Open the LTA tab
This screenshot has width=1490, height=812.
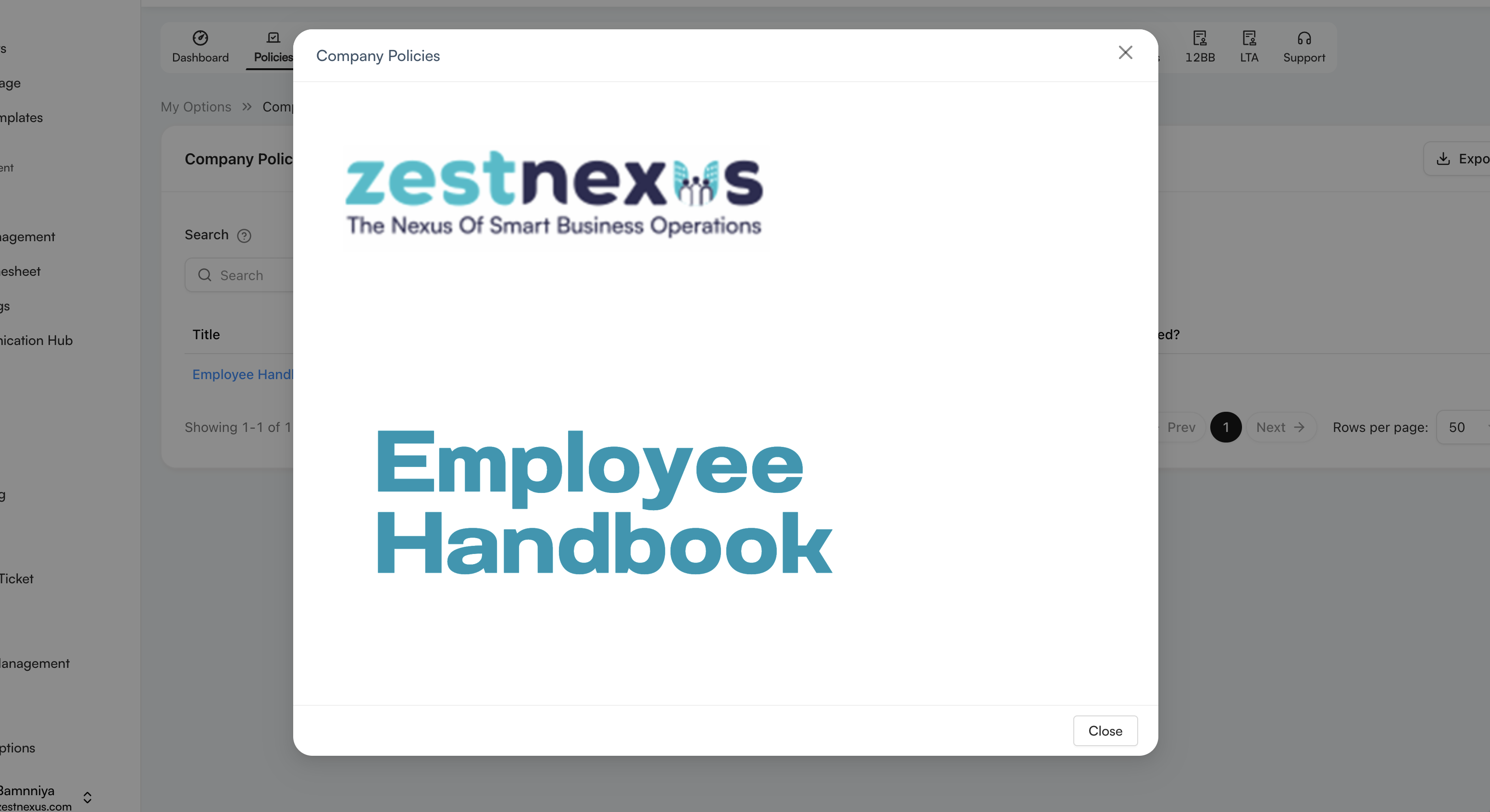click(x=1249, y=47)
